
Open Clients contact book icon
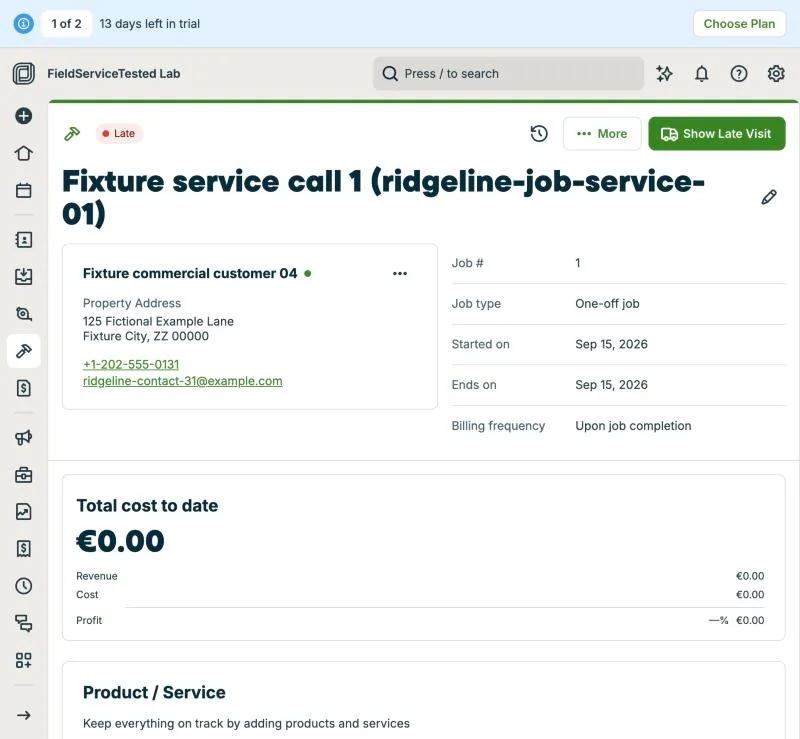(23, 239)
